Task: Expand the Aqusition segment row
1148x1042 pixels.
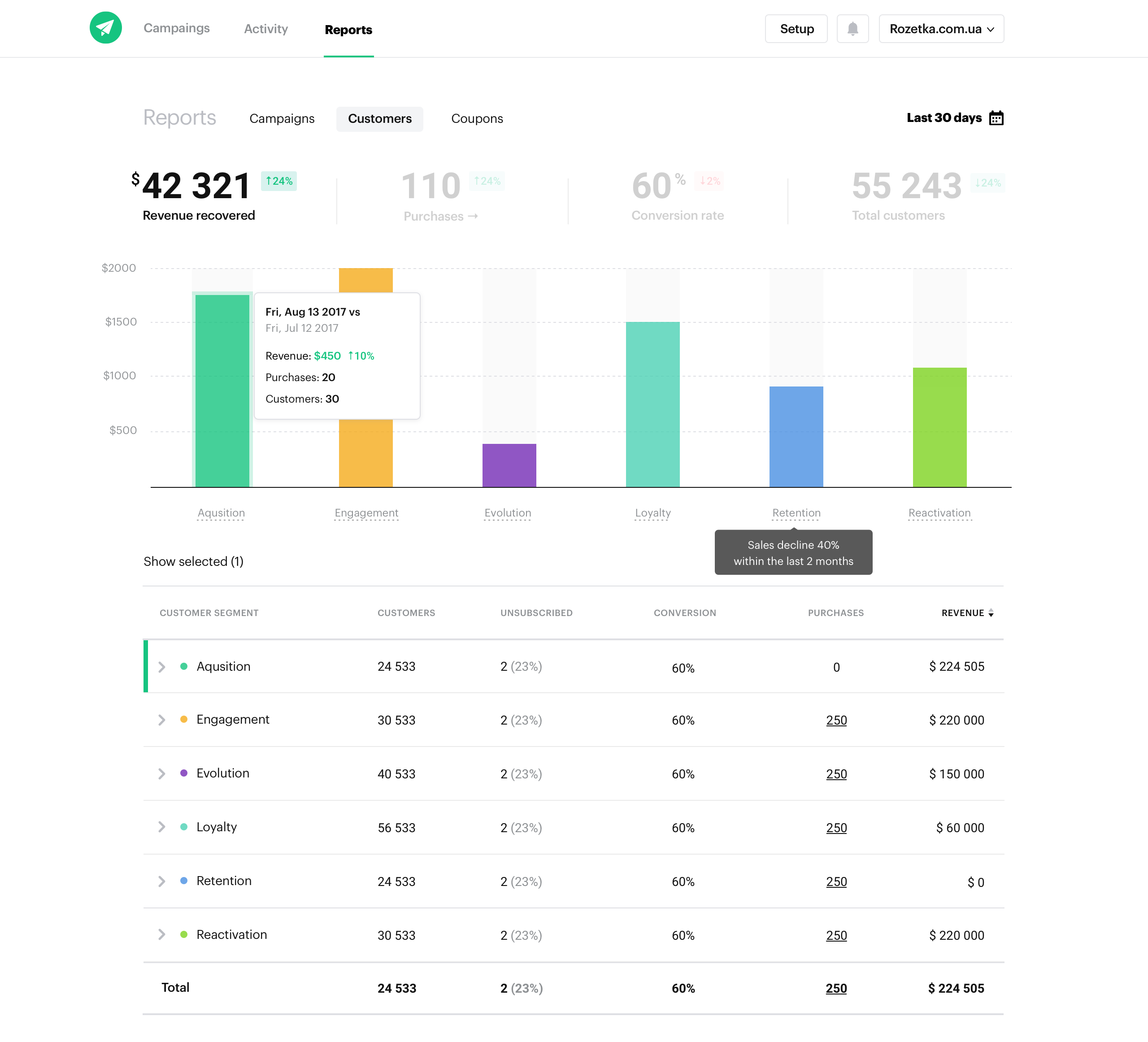Action: [162, 667]
